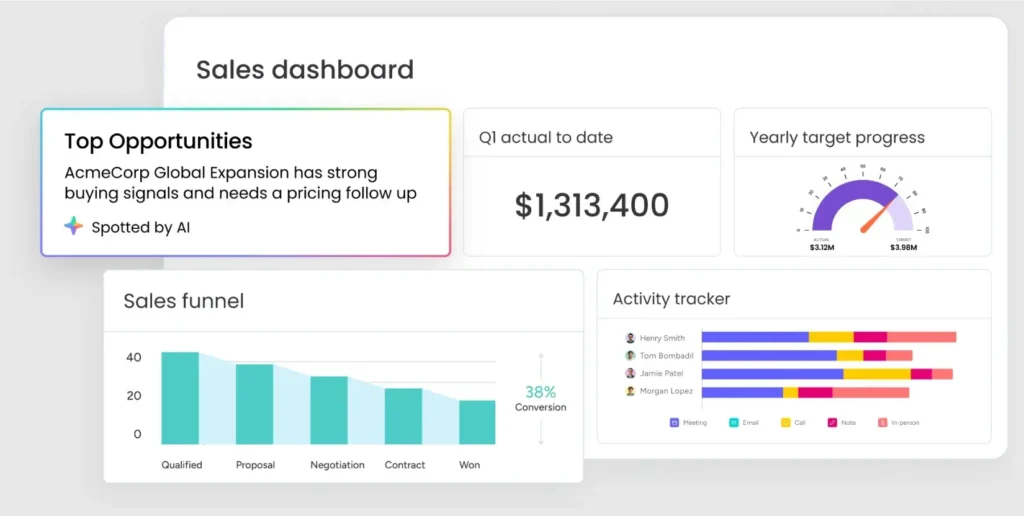Viewport: 1024px width, 516px height.
Task: Click the Spotted by AI sparkle icon
Action: (74, 226)
